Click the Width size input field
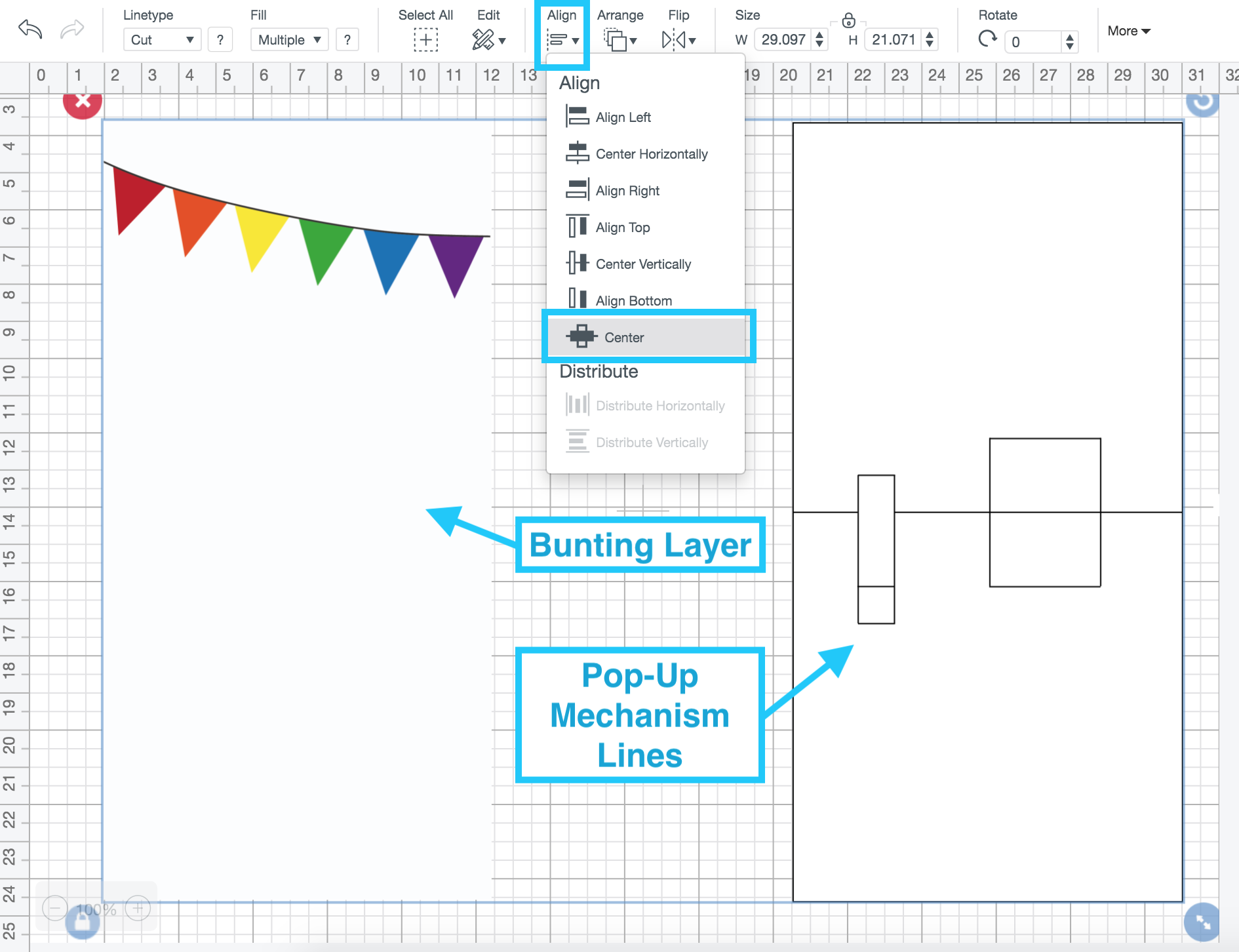This screenshot has height=952, width=1239. [x=784, y=39]
